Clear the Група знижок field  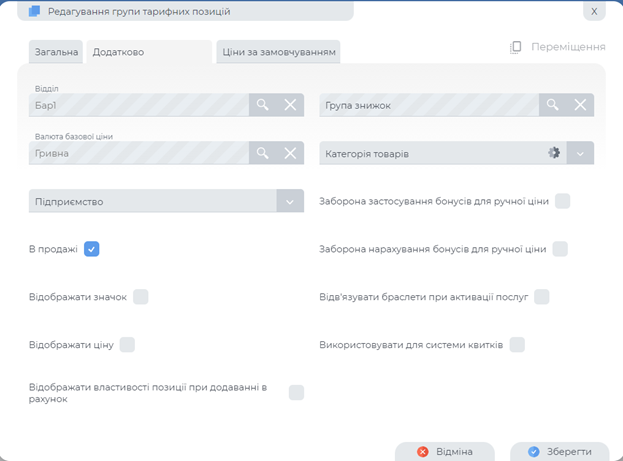click(x=580, y=105)
